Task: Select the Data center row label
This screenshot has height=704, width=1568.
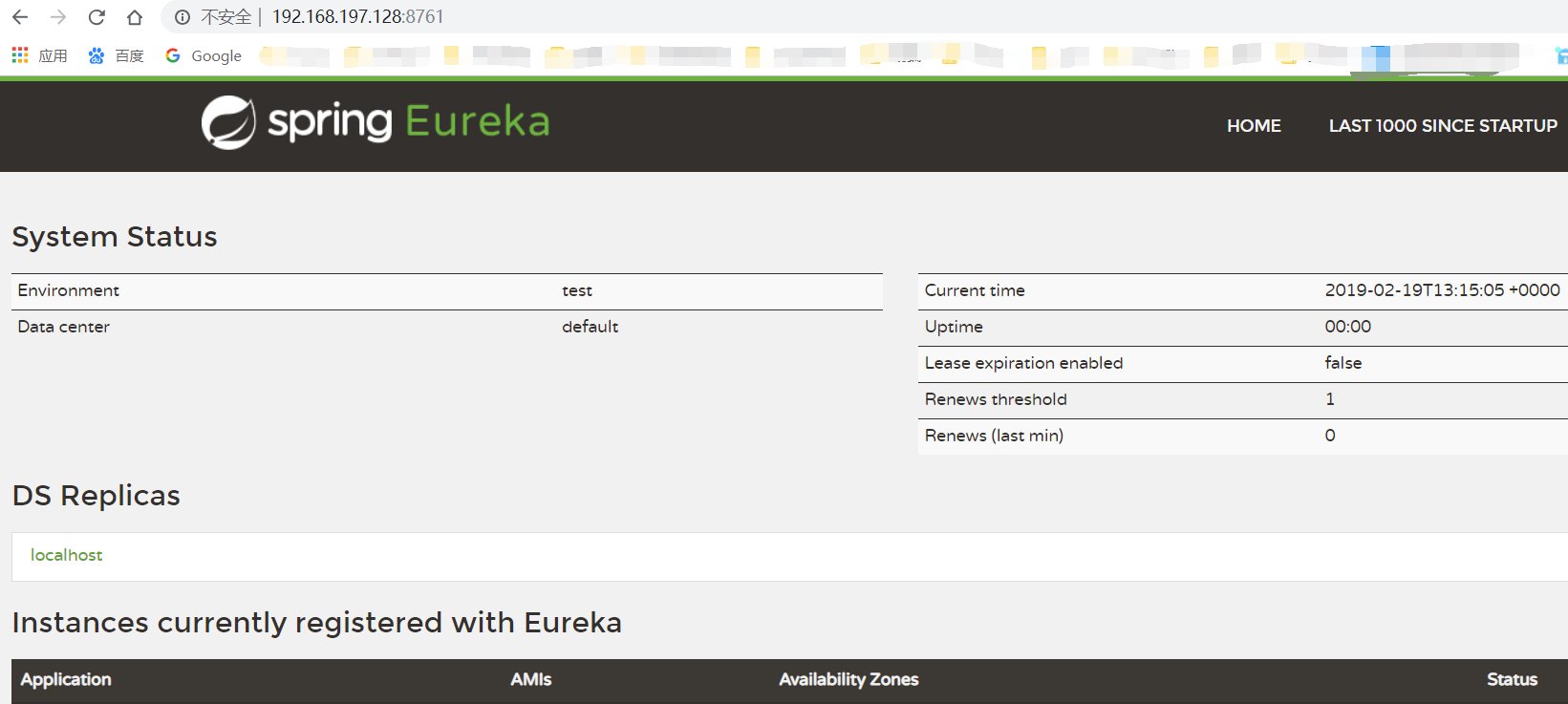Action: (x=64, y=327)
